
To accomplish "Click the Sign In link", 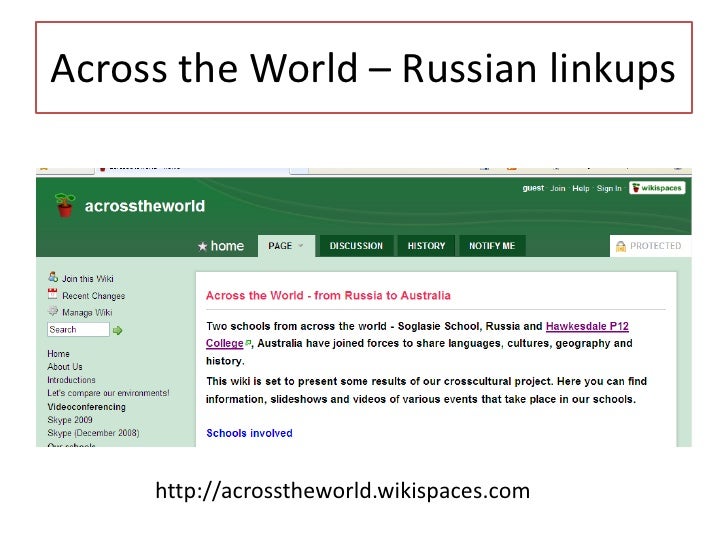I will point(609,188).
